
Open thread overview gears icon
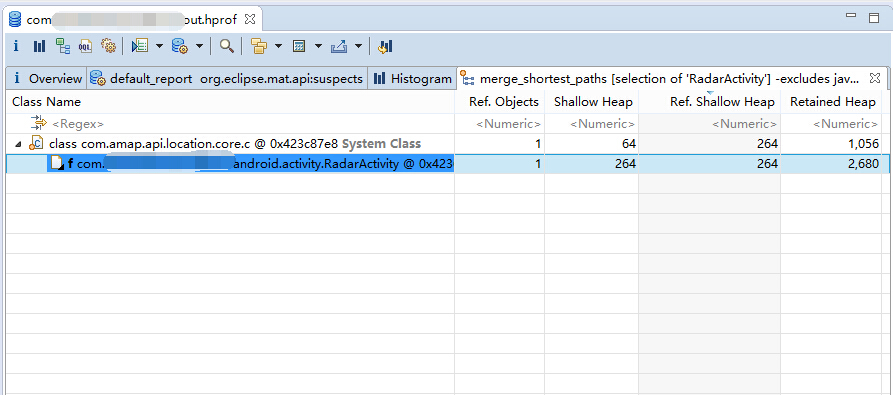pos(108,46)
